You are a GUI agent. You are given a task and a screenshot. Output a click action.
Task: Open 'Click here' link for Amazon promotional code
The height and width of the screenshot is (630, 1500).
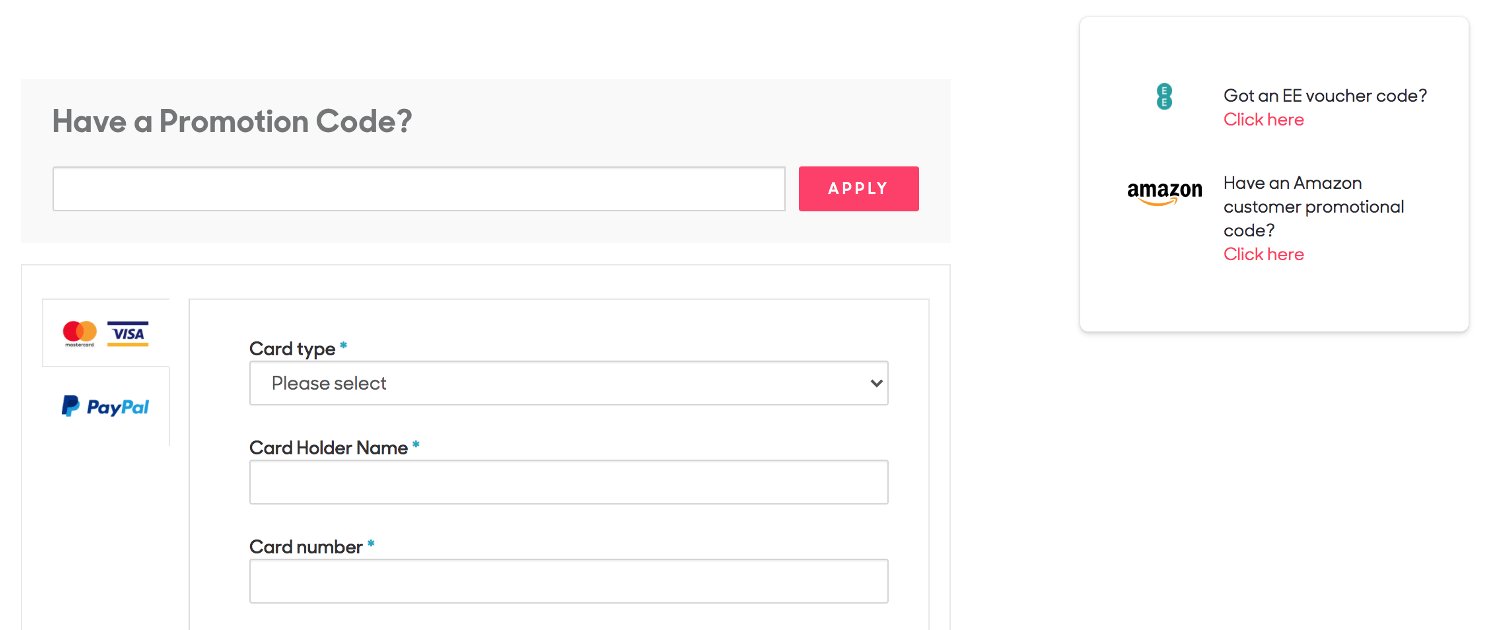pyautogui.click(x=1264, y=254)
